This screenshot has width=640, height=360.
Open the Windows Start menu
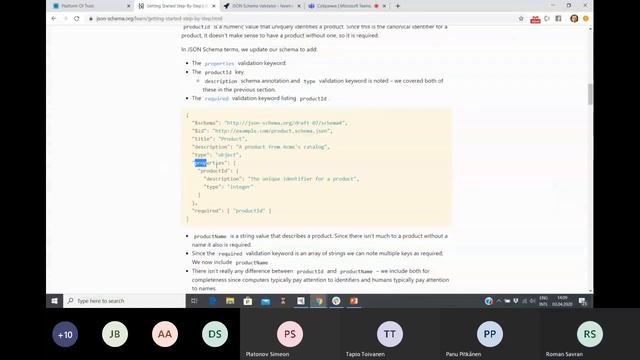pos(54,301)
